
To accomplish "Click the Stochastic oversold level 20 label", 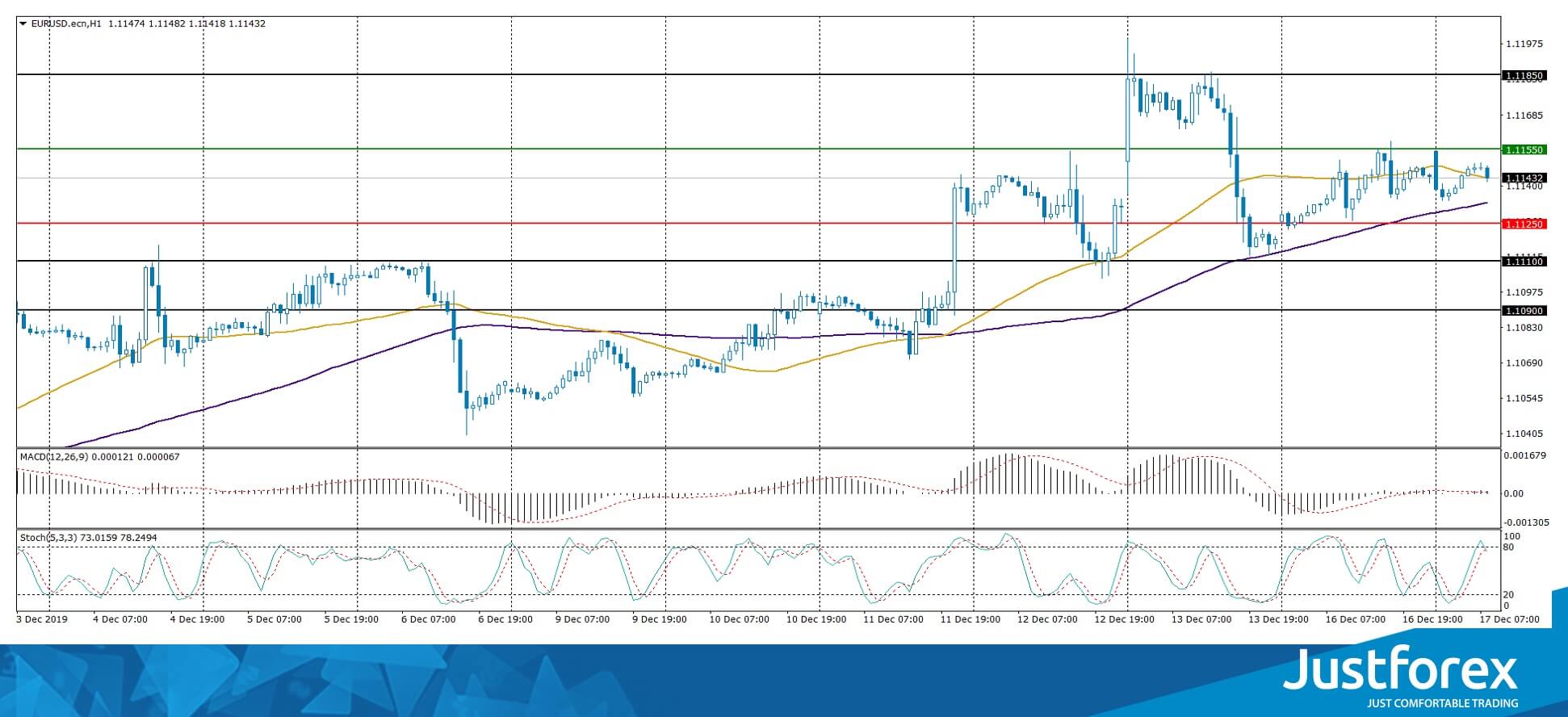I will pos(1508,595).
